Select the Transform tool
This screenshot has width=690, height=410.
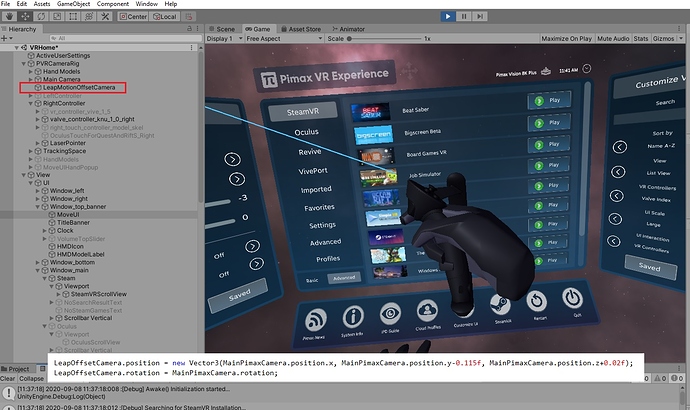pos(89,17)
